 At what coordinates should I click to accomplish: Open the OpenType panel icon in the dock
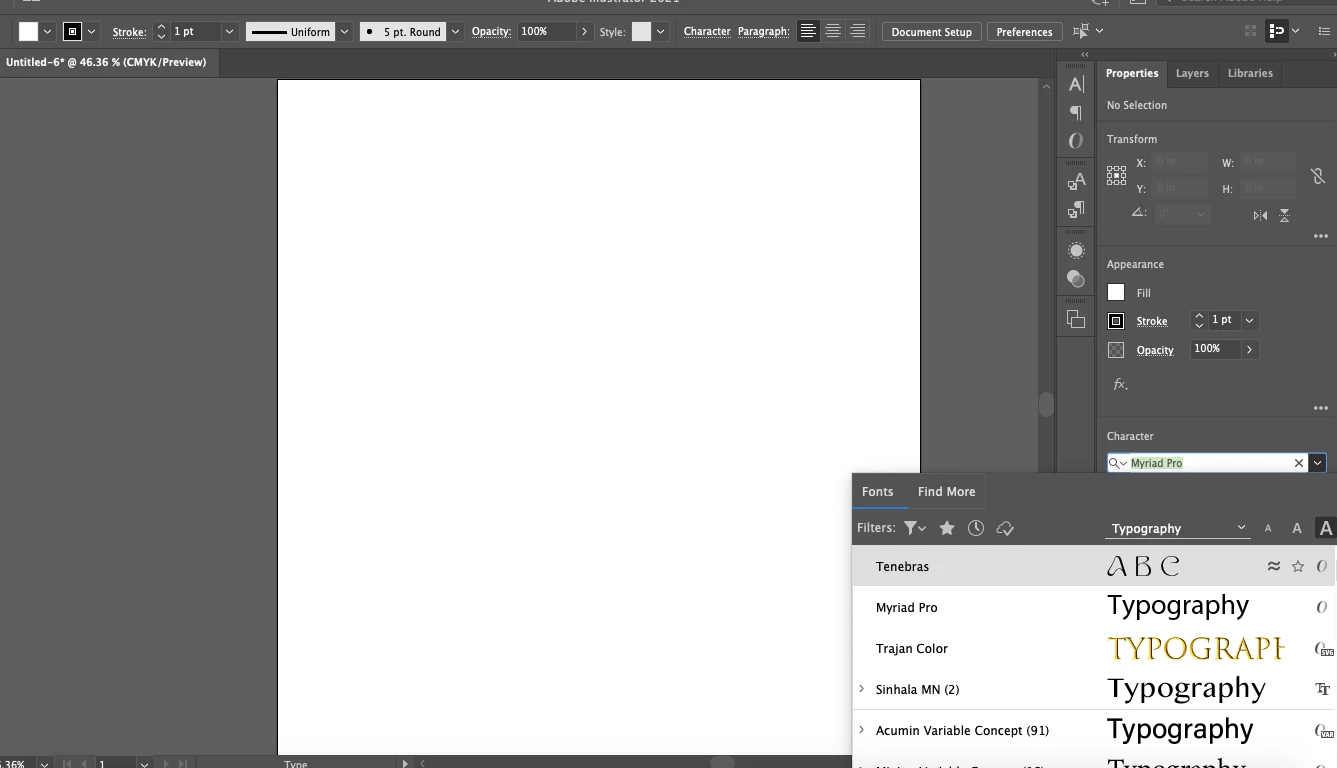pyautogui.click(x=1076, y=141)
